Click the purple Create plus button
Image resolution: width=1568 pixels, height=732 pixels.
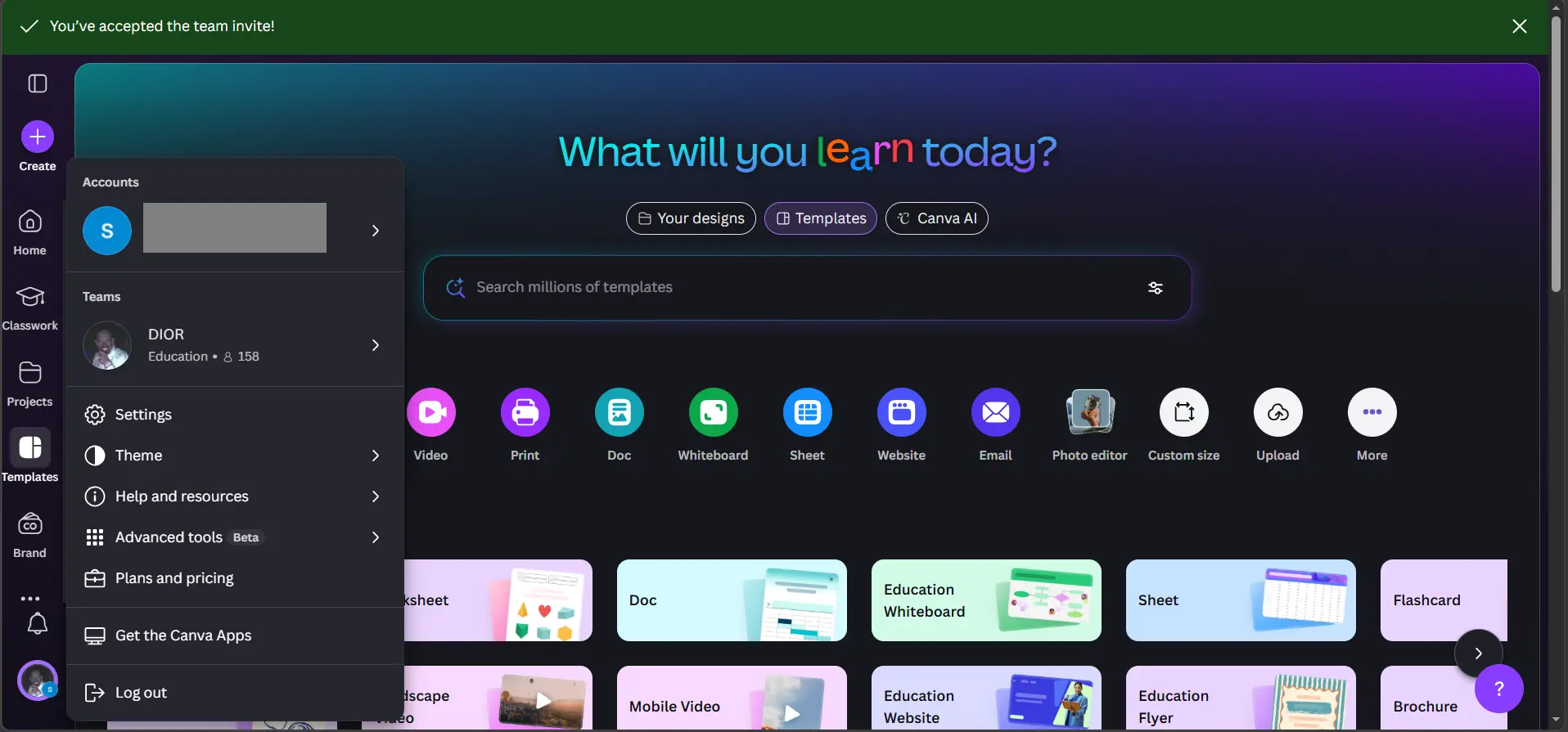(38, 137)
